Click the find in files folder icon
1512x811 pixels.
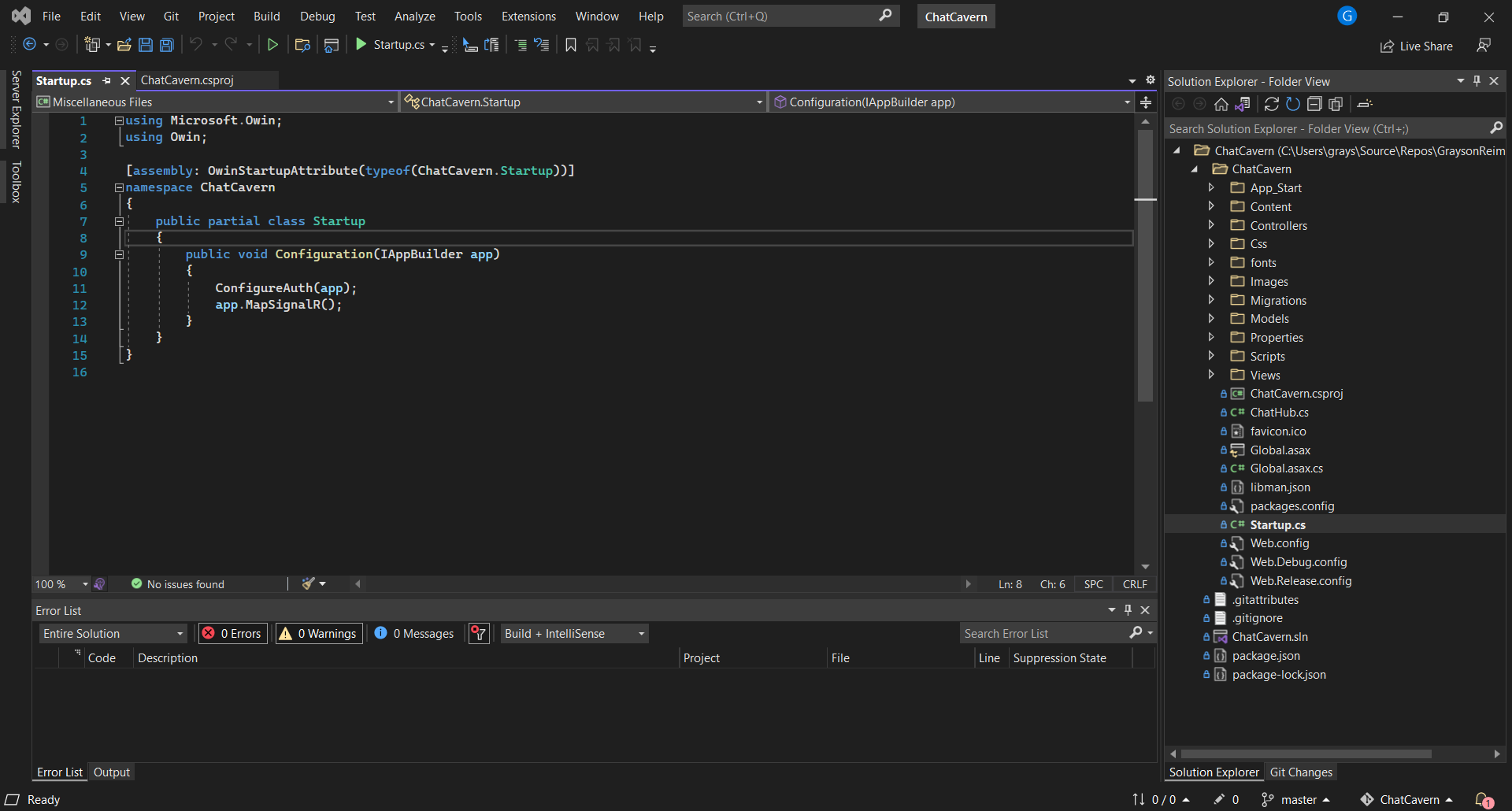point(302,45)
